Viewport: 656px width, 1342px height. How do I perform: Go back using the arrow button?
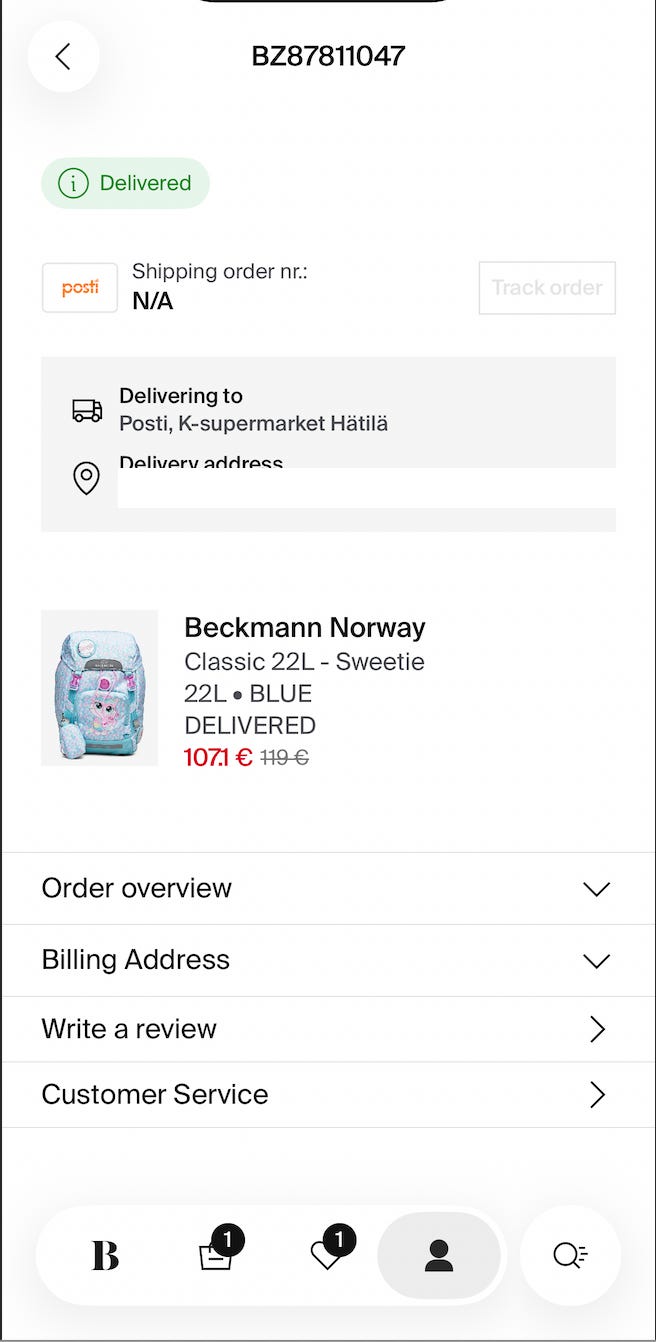[x=63, y=57]
